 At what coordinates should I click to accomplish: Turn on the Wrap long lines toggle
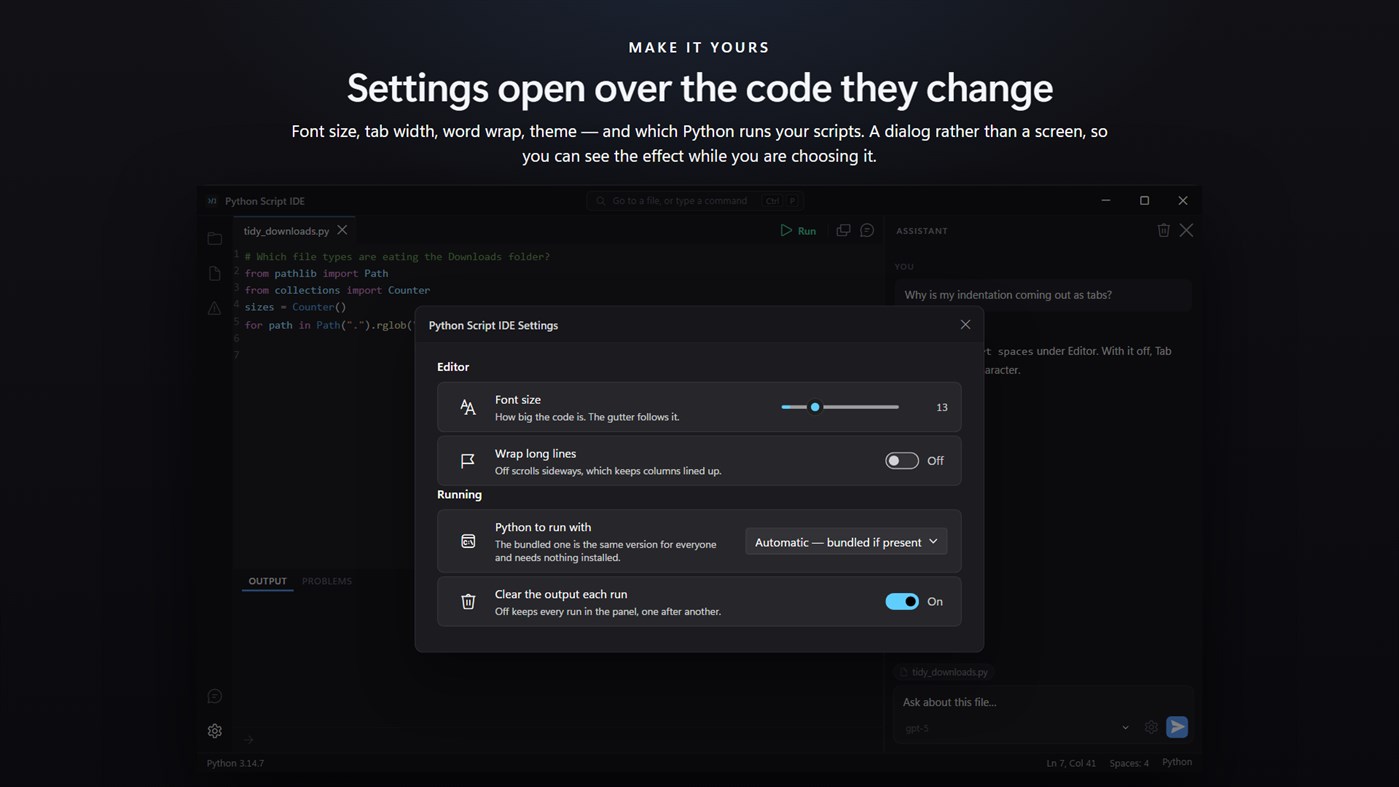pyautogui.click(x=902, y=461)
